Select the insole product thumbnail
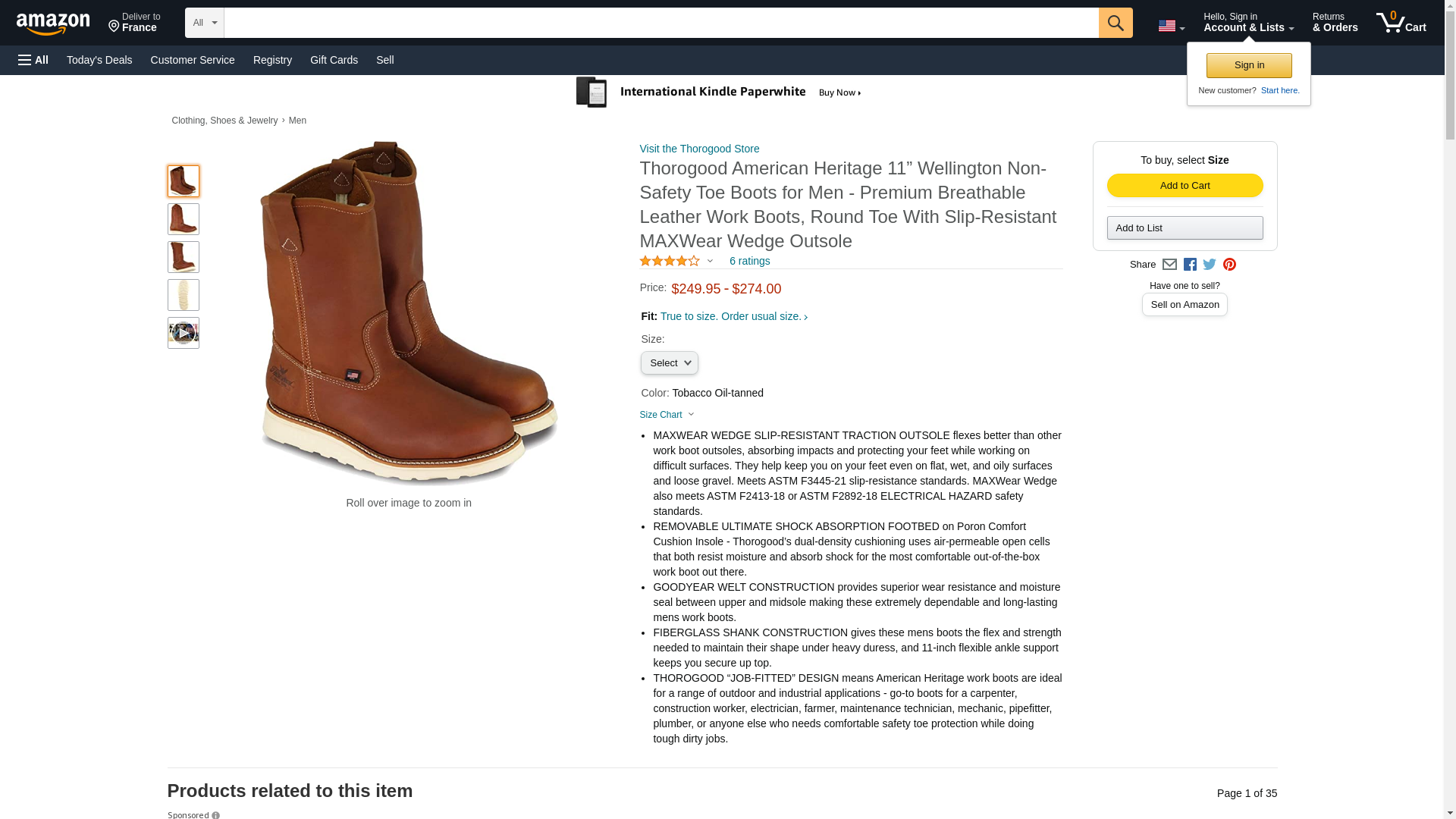Screen dimensions: 1456x819 (184, 295)
